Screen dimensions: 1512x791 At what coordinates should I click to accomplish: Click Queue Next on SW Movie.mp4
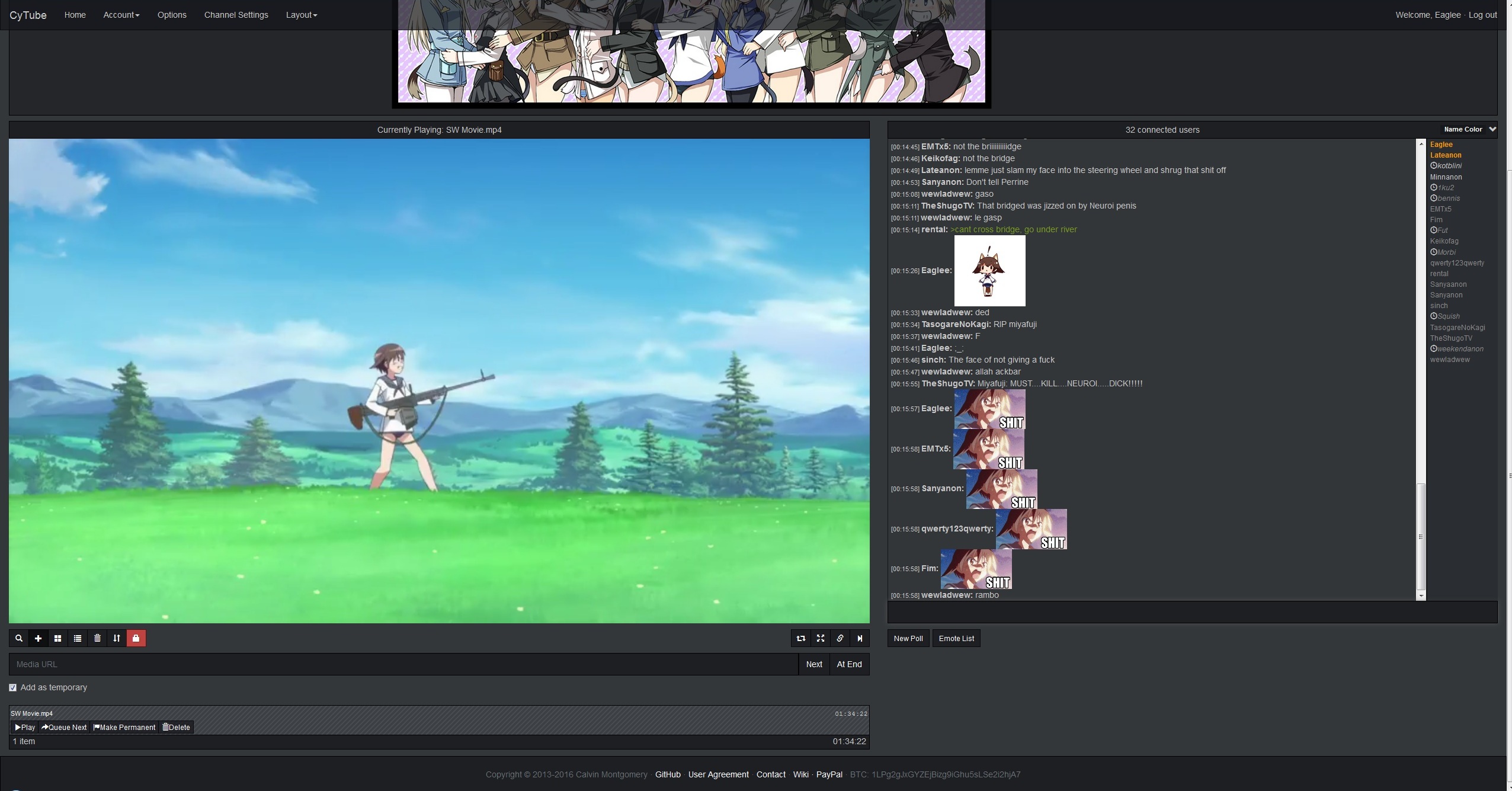[x=64, y=727]
